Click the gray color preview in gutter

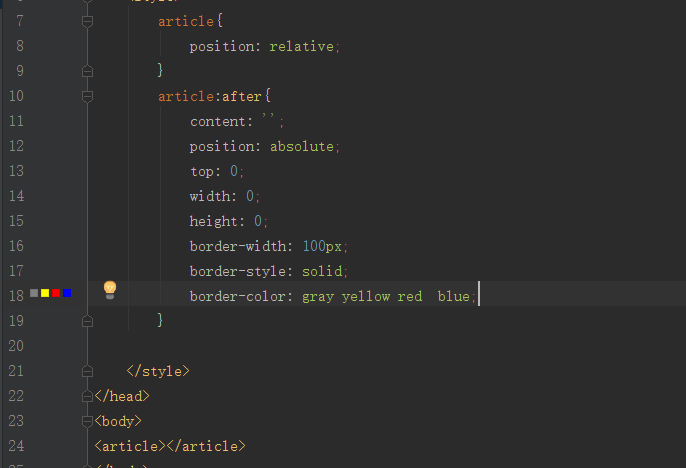click(x=34, y=293)
